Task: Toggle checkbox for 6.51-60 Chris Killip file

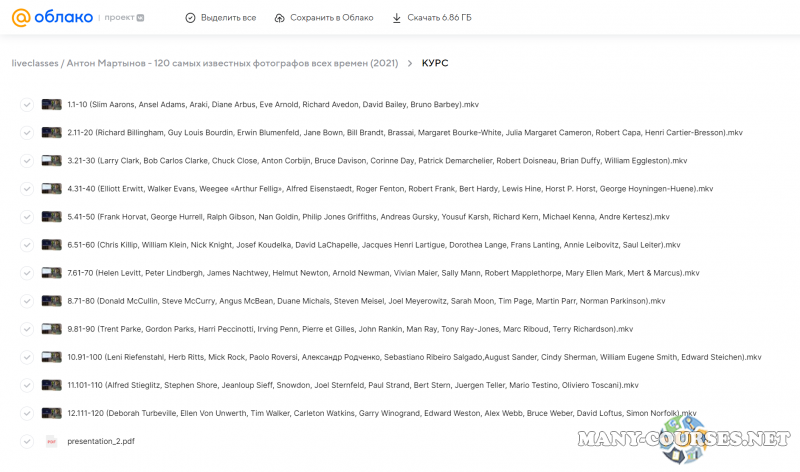Action: [x=27, y=244]
